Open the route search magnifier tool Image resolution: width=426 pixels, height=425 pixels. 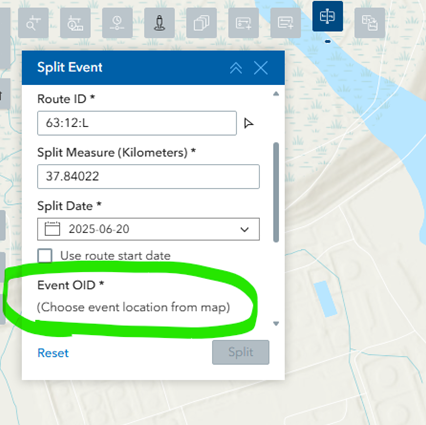33,23
